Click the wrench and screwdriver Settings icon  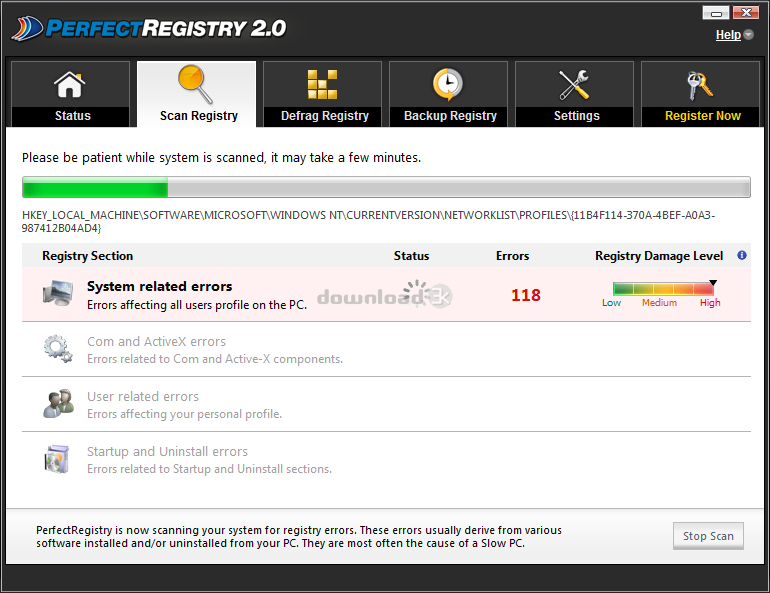pyautogui.click(x=575, y=84)
